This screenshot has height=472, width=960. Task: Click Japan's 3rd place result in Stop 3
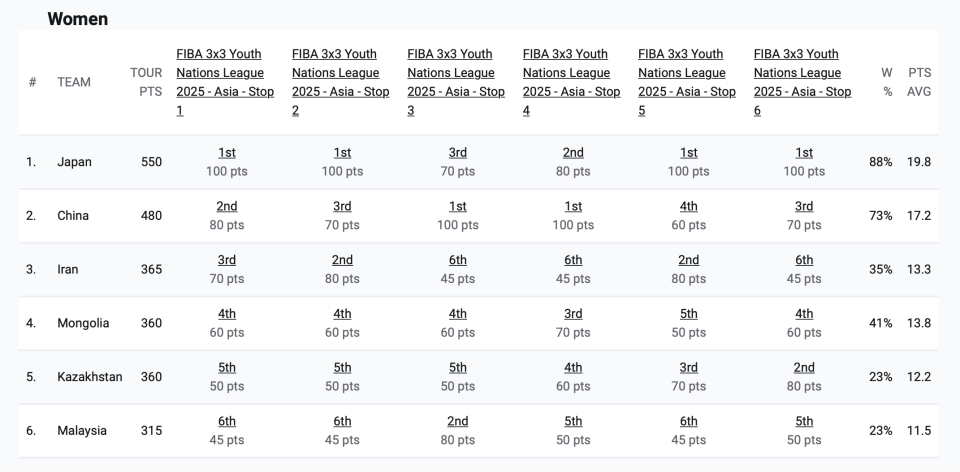click(x=458, y=153)
